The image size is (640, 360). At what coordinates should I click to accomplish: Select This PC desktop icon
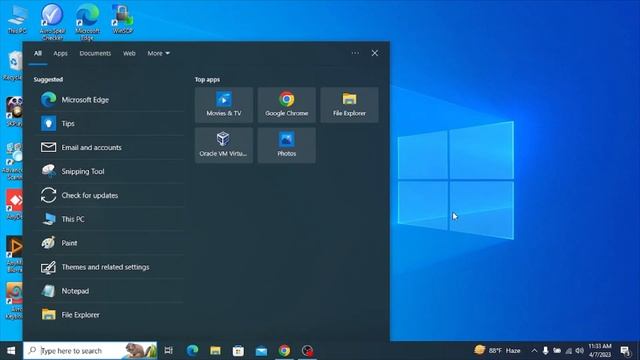pos(17,20)
